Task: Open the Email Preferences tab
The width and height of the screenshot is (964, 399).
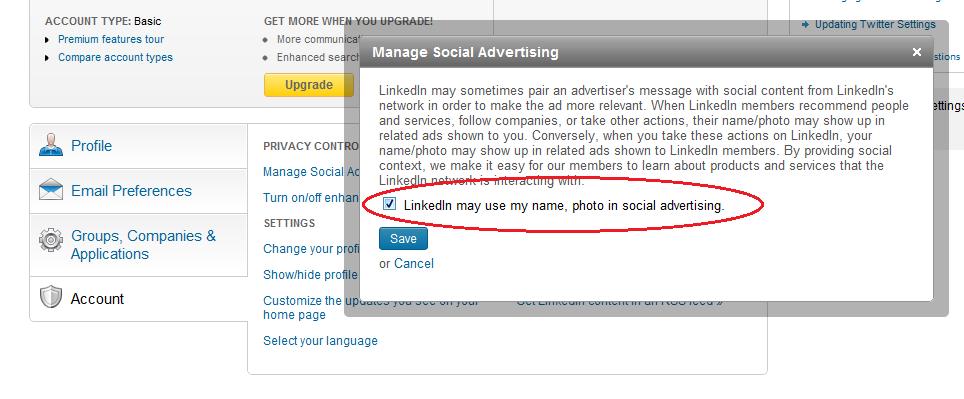Action: click(139, 191)
